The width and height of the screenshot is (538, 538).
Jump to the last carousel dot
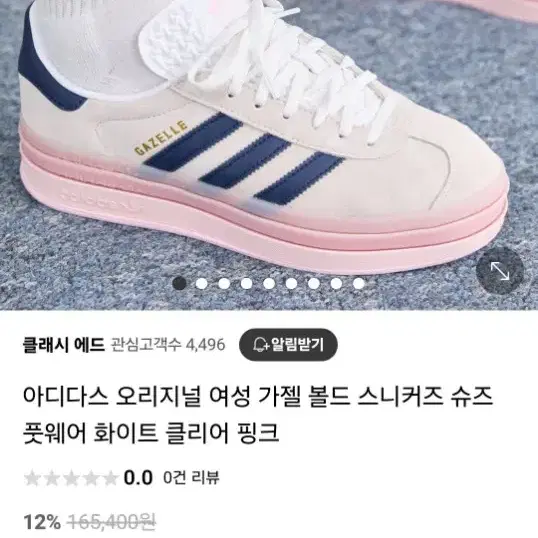[x=359, y=283]
